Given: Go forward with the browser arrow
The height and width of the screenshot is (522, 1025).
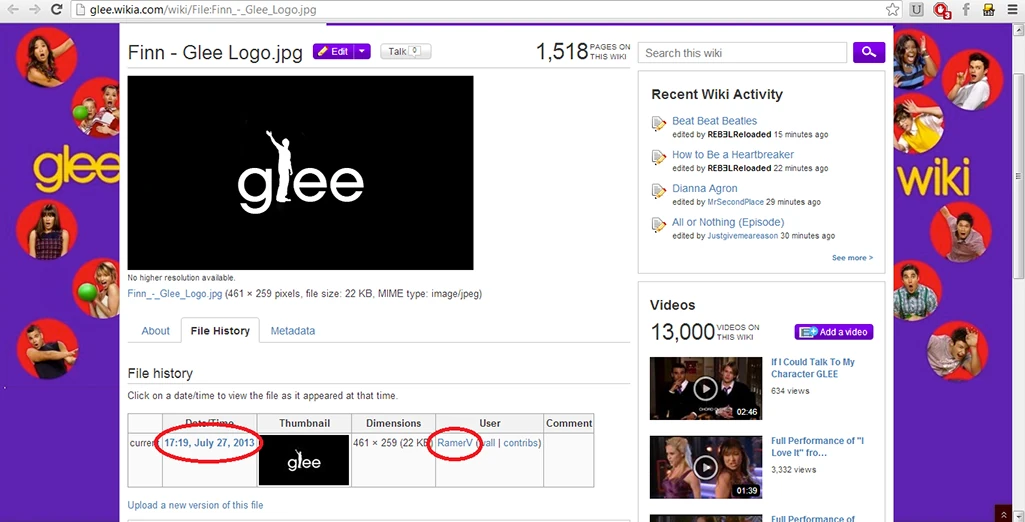Looking at the screenshot, I should 35,9.
